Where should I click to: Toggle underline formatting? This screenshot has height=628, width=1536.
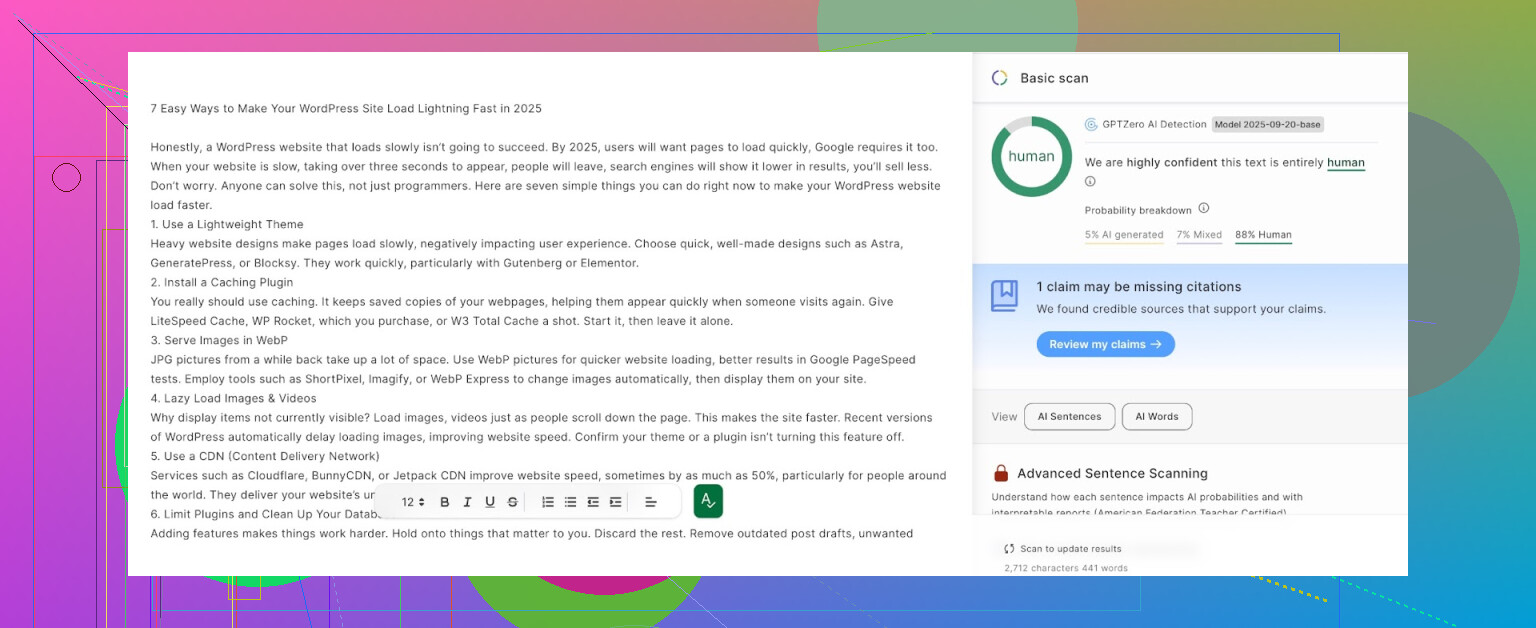coord(490,502)
